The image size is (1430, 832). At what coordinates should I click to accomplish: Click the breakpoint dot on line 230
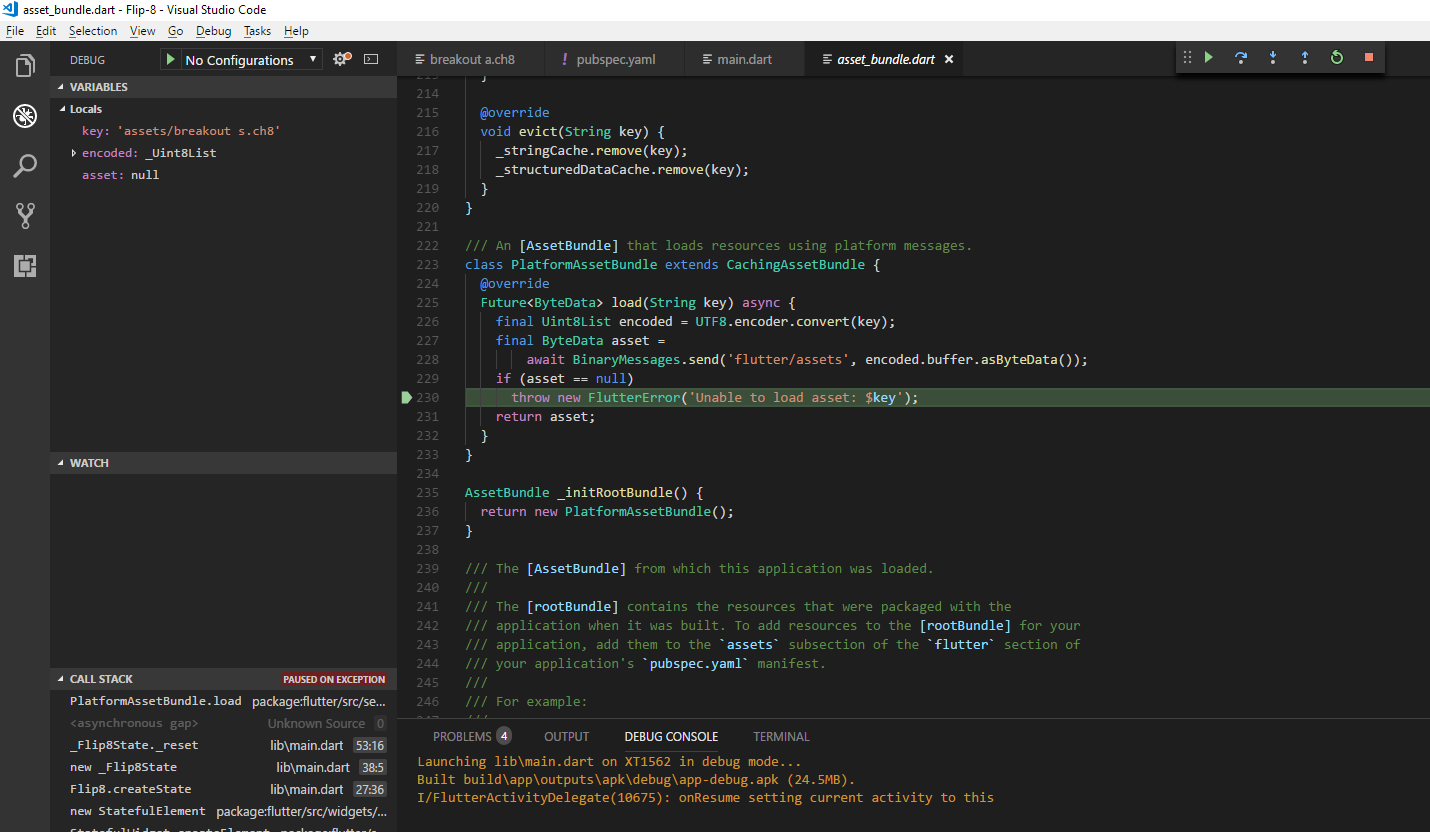click(x=406, y=397)
